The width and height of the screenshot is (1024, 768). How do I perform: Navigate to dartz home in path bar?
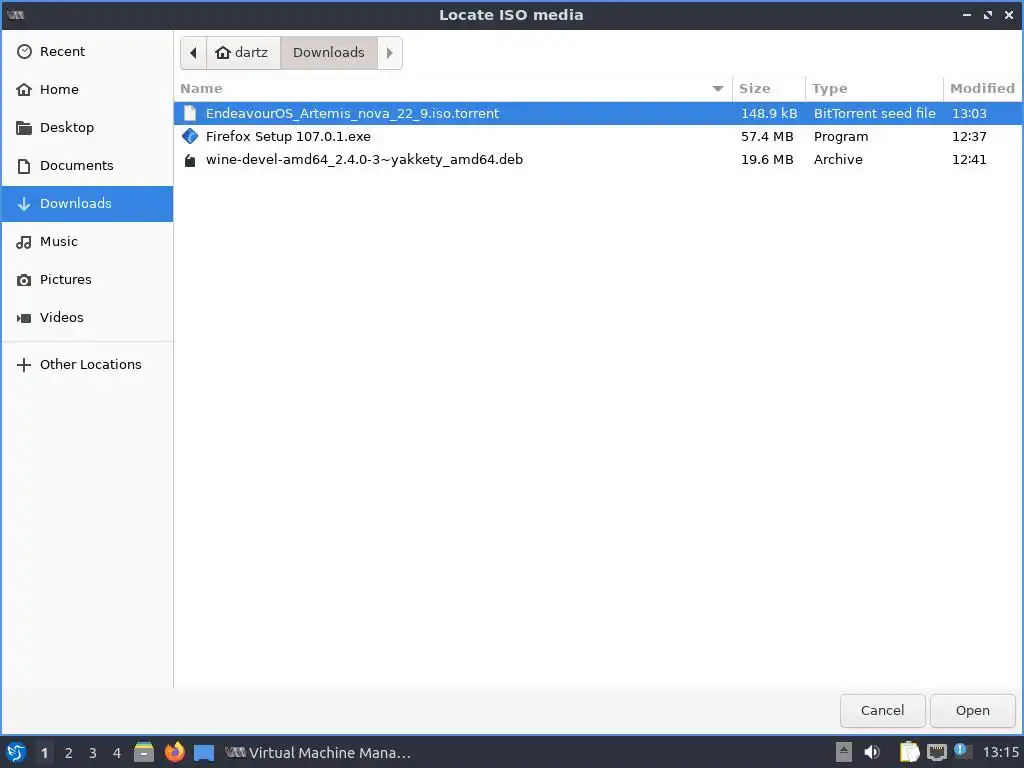243,53
